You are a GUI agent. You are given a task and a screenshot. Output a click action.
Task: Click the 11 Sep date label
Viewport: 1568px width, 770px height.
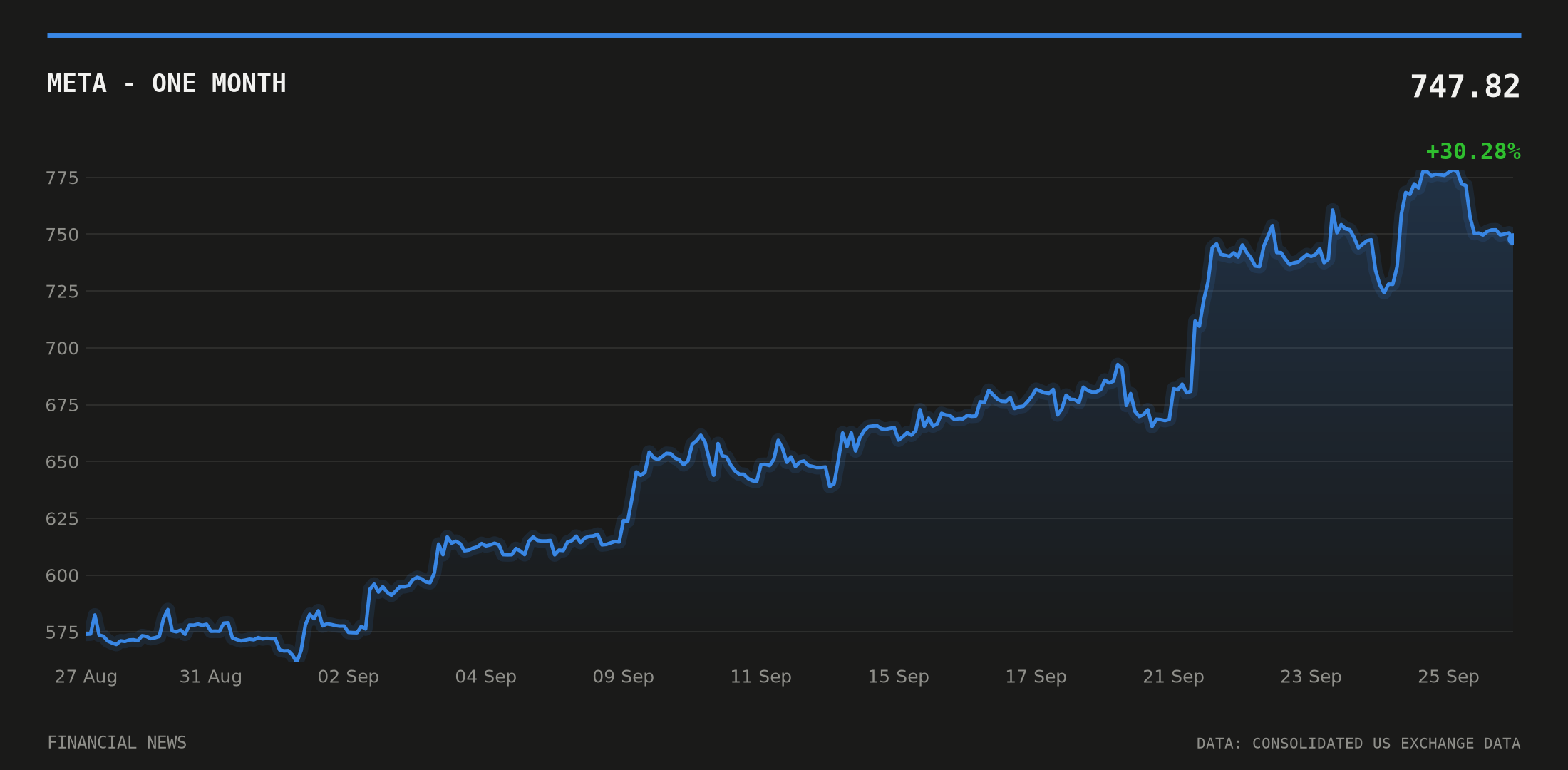pyautogui.click(x=761, y=677)
